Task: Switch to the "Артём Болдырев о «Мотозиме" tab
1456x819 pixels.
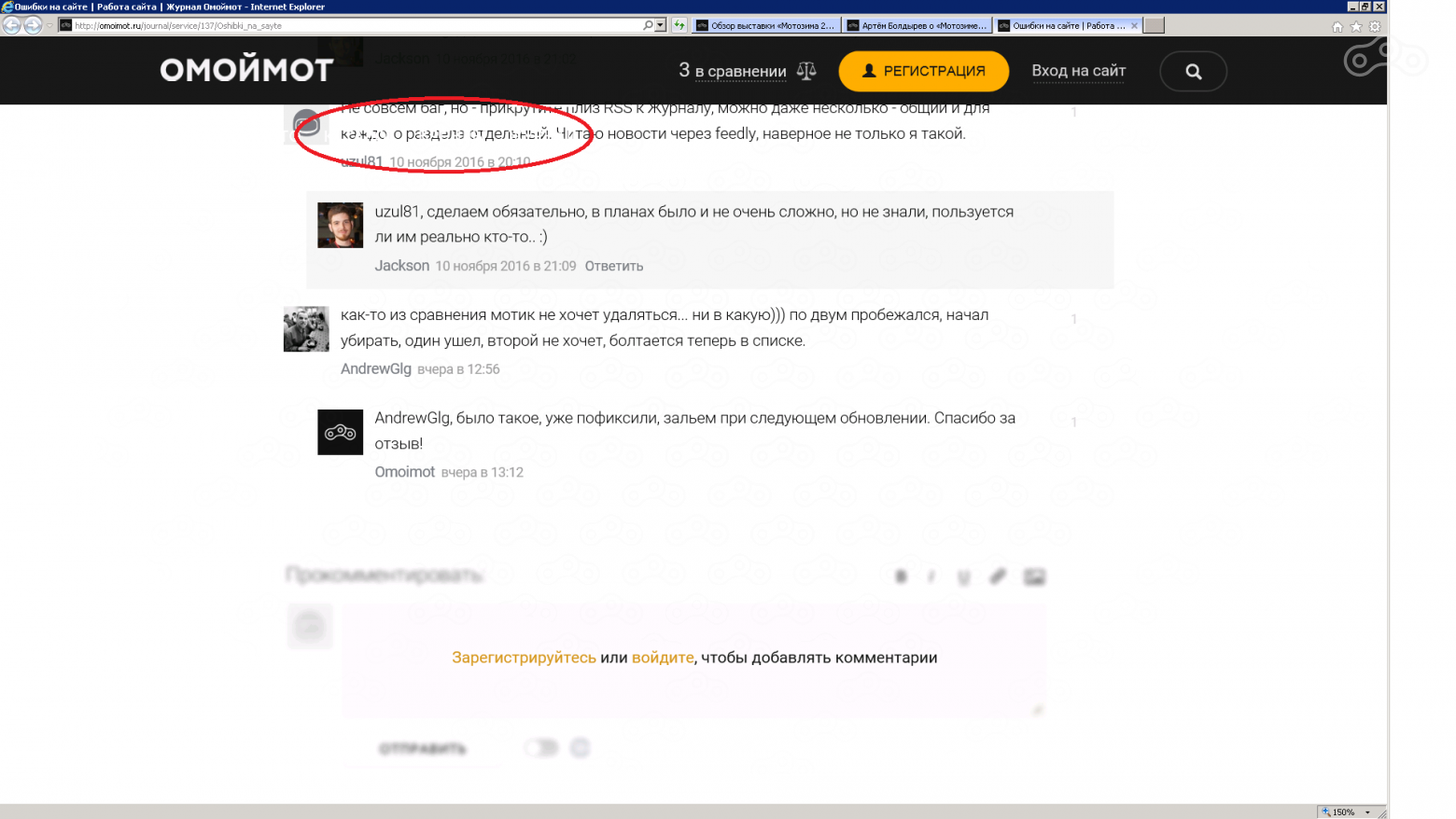Action: point(917,25)
